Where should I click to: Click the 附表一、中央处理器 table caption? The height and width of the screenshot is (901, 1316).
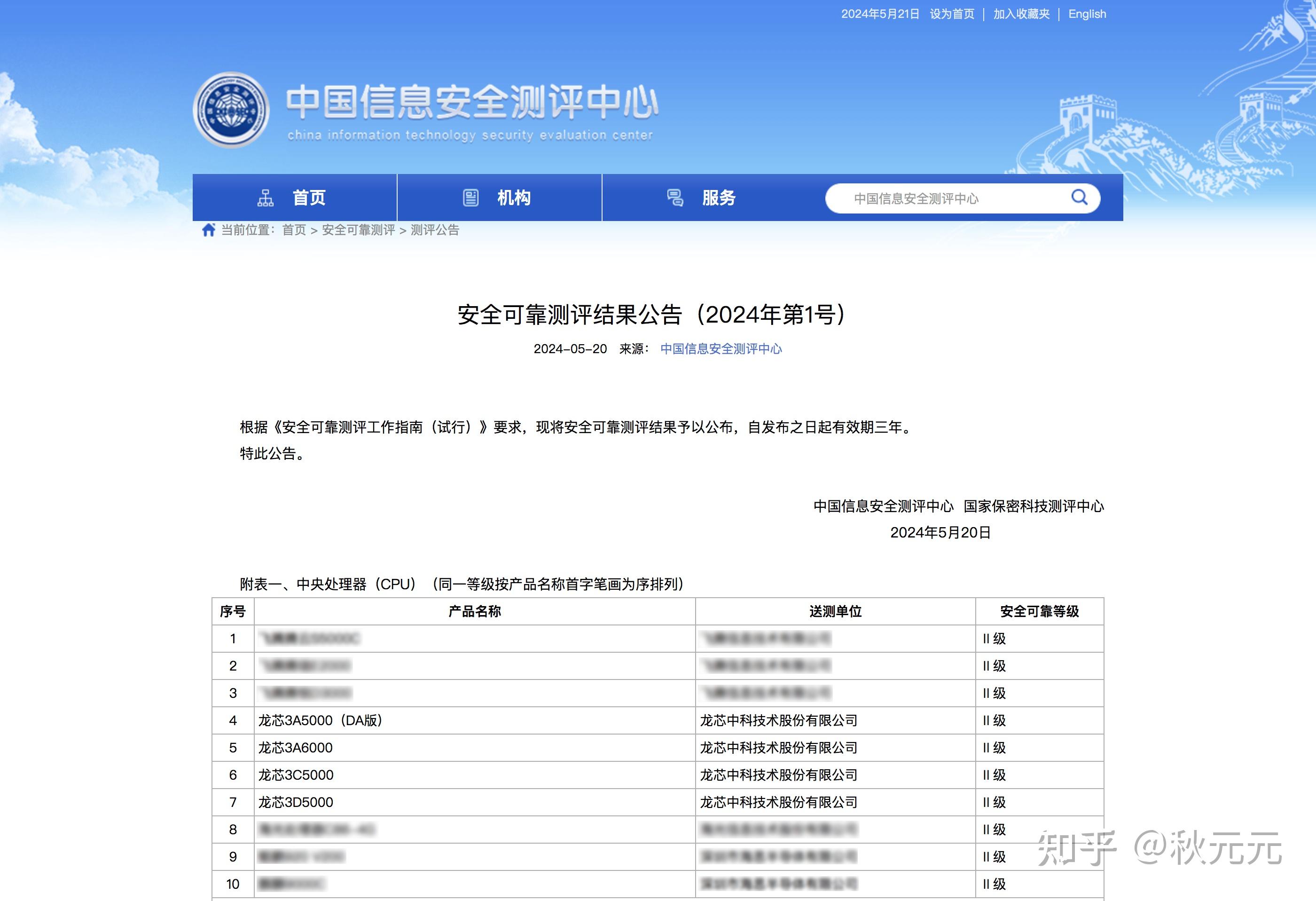(x=462, y=584)
